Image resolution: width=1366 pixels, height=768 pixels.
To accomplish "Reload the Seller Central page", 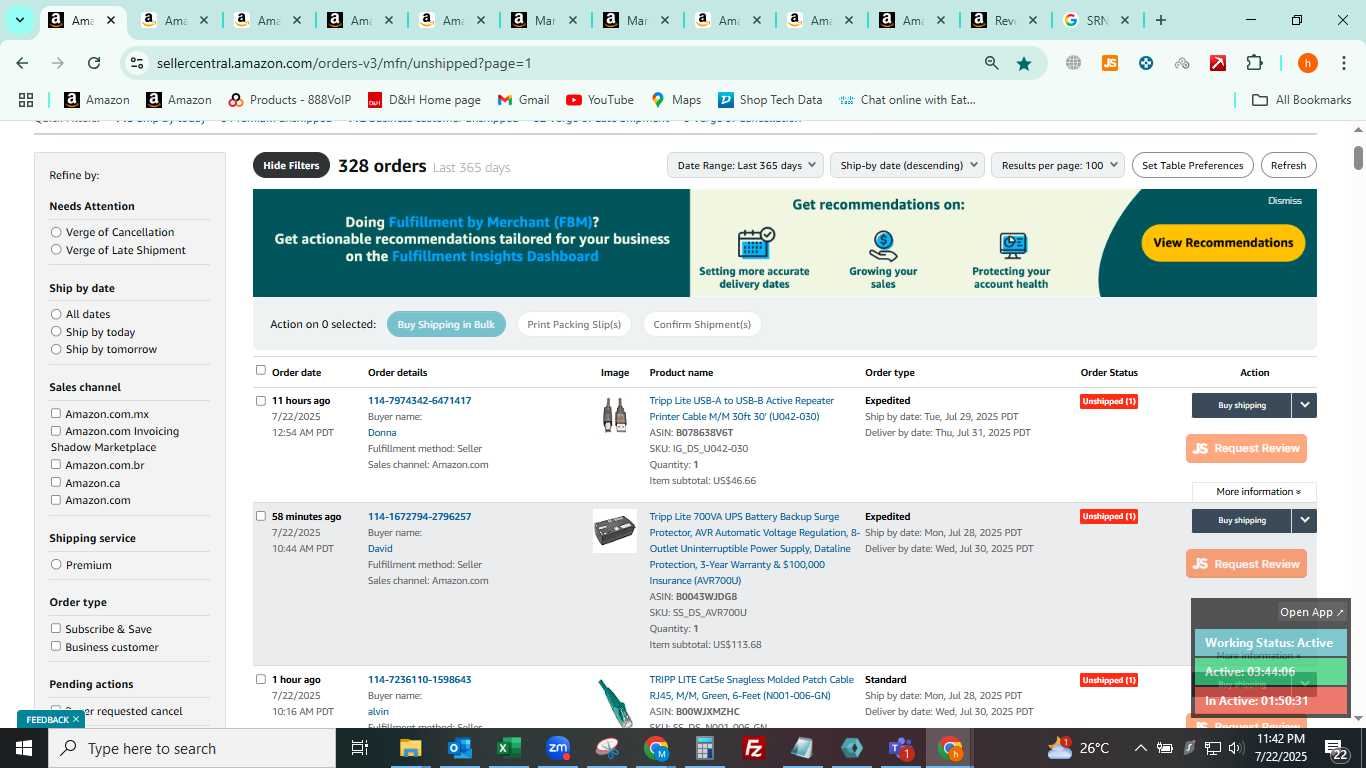I will pyautogui.click(x=94, y=63).
